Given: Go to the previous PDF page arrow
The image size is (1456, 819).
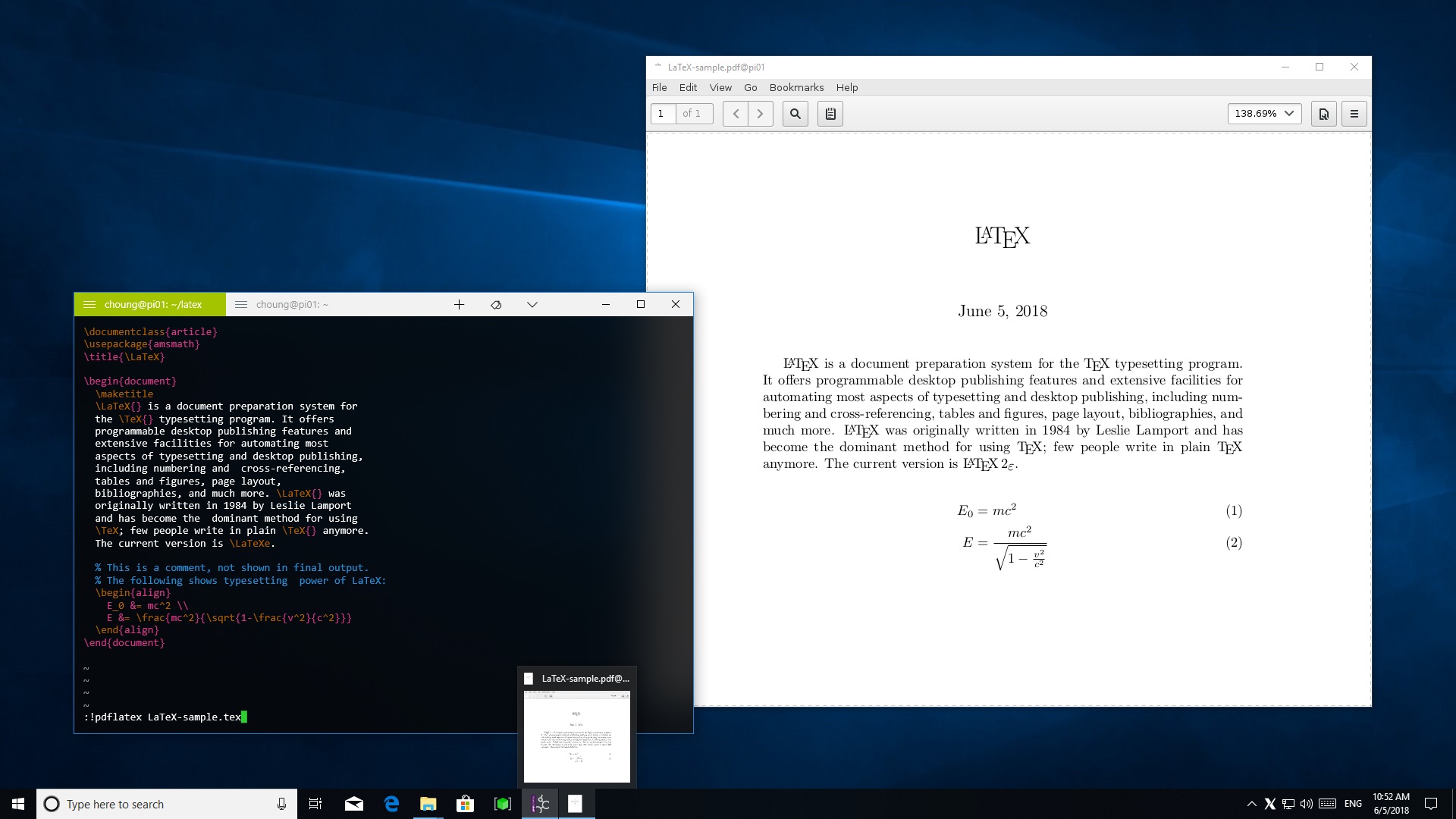Looking at the screenshot, I should pos(735,114).
